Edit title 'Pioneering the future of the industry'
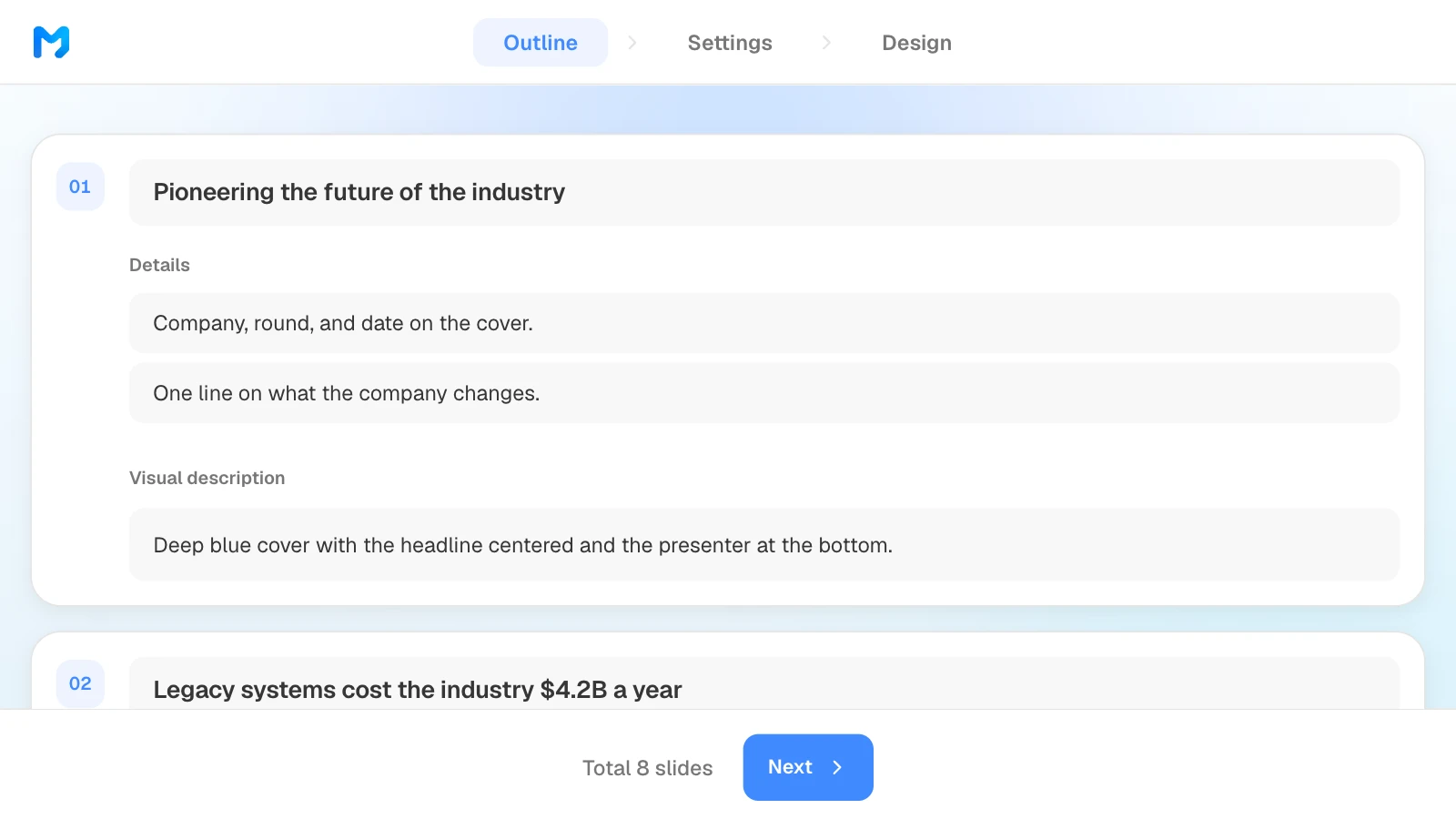This screenshot has width=1456, height=819. (x=764, y=192)
